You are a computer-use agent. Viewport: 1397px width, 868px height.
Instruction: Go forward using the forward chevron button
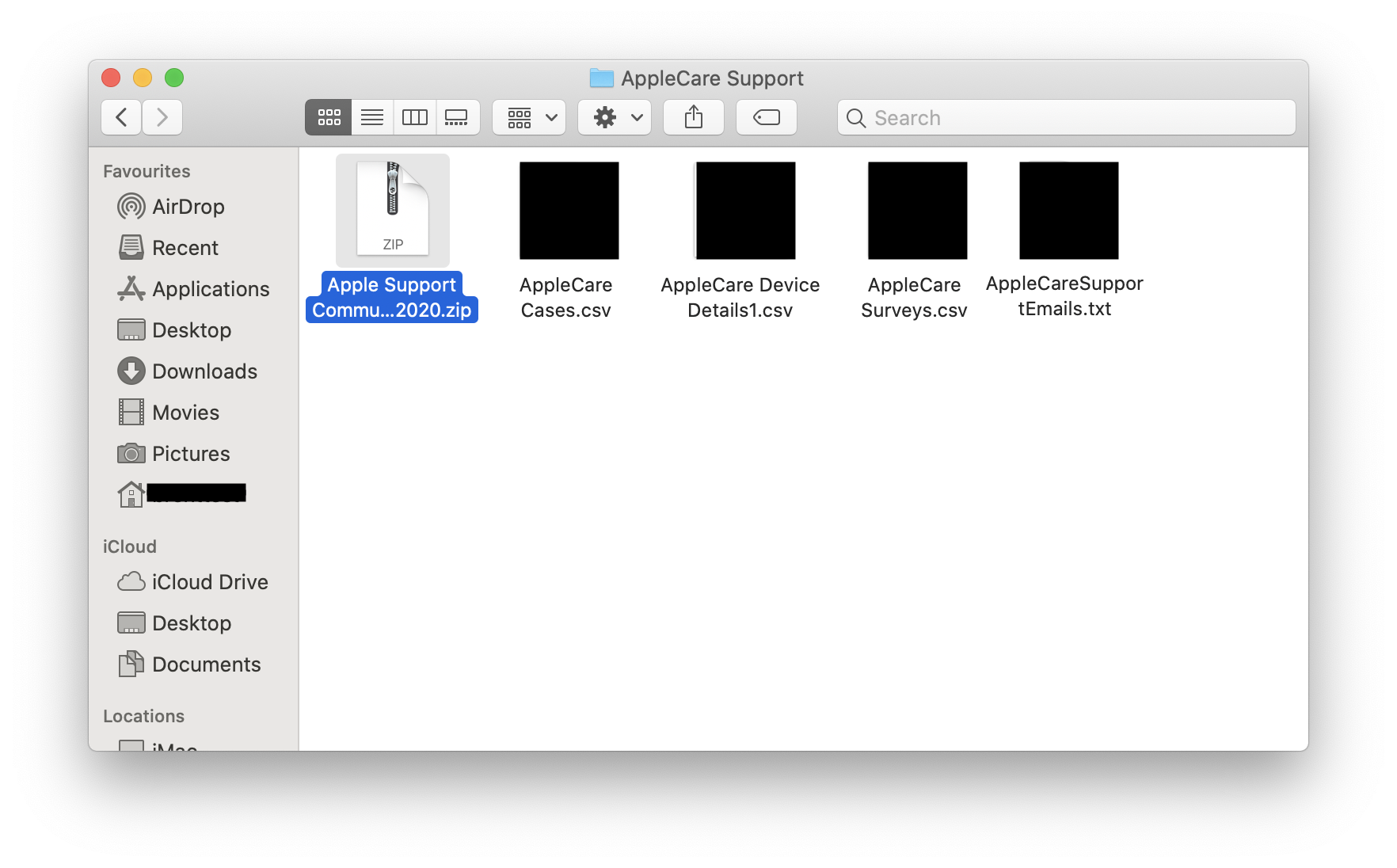162,118
